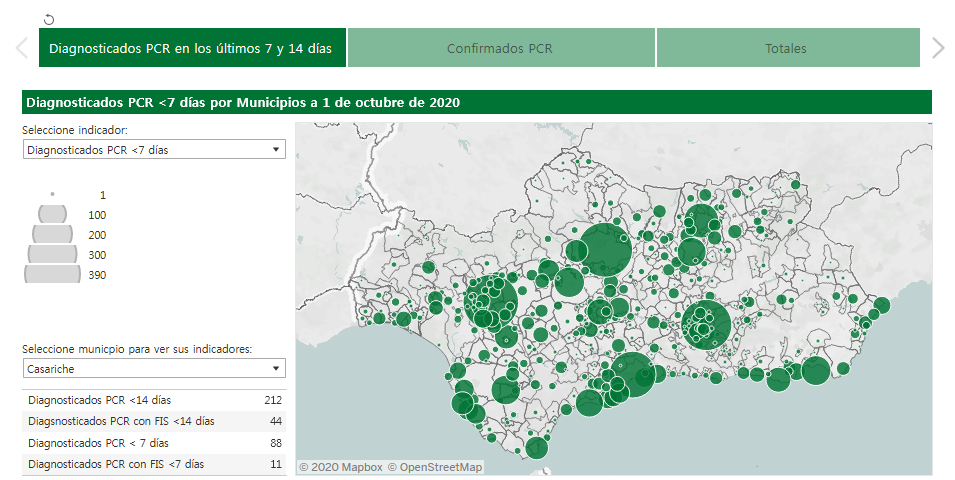Image resolution: width=955 pixels, height=480 pixels.
Task: Switch to the Confirmados PCR tab
Action: point(500,48)
